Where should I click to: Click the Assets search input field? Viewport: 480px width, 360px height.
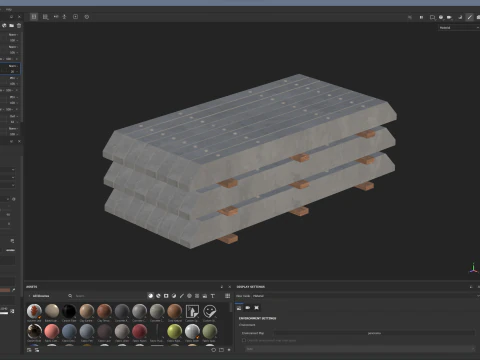[x=107, y=296]
